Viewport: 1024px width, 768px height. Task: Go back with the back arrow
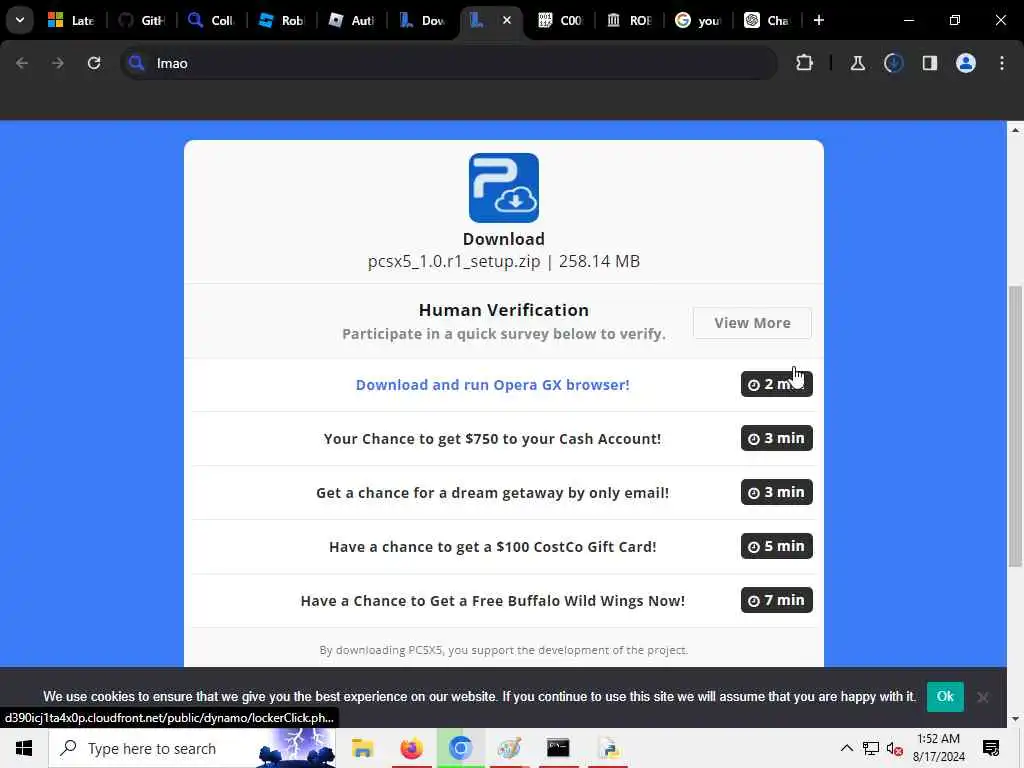22,63
